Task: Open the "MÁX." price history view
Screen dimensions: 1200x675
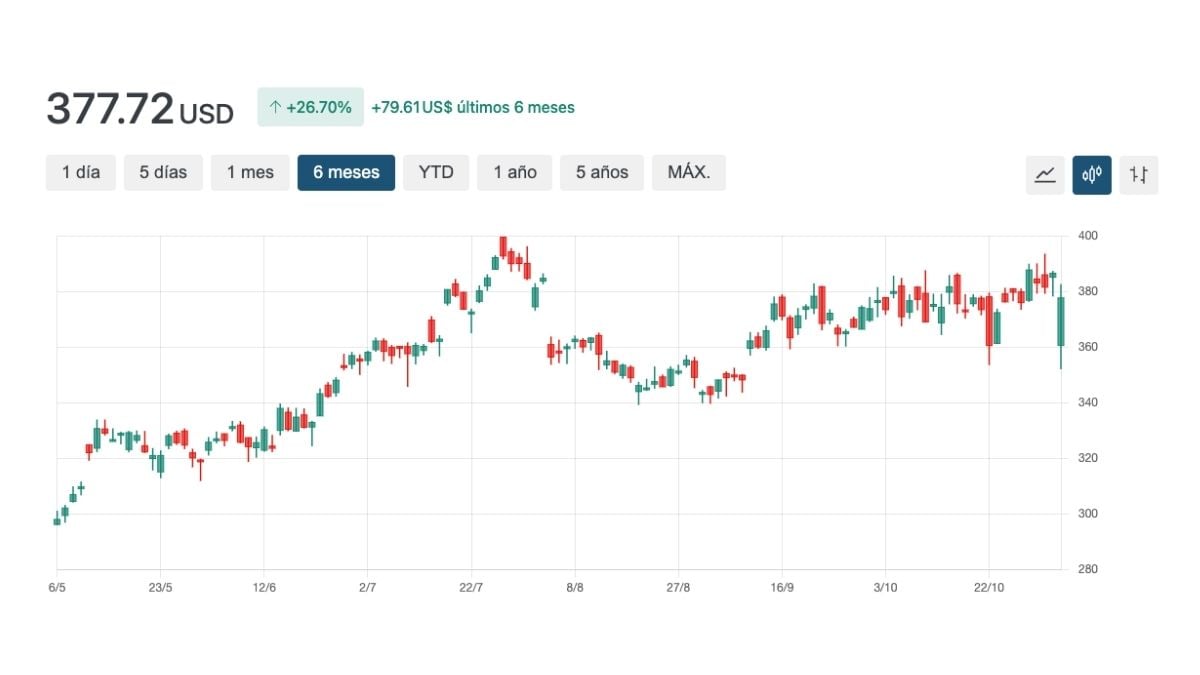Action: [x=688, y=172]
